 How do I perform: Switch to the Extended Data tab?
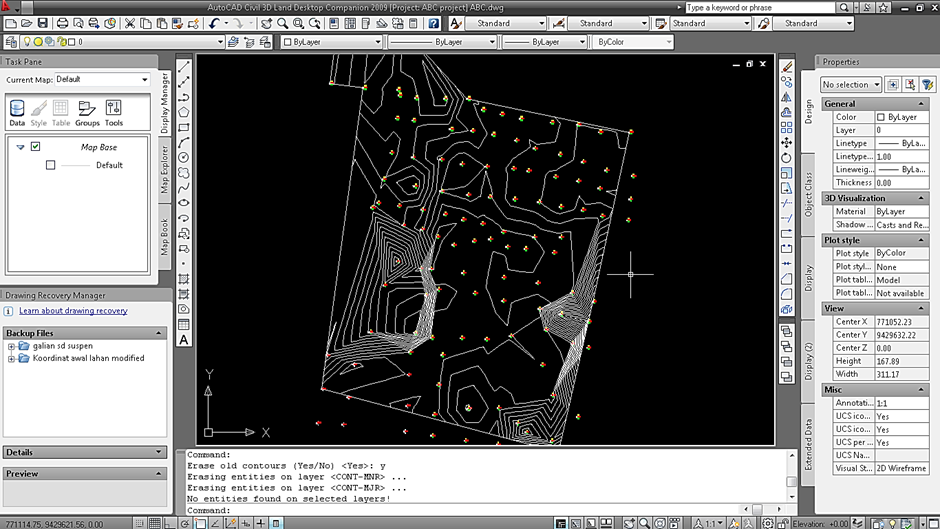point(808,444)
